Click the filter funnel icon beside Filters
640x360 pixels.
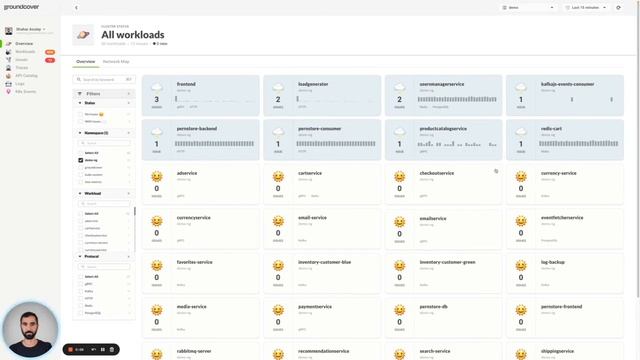click(80, 94)
